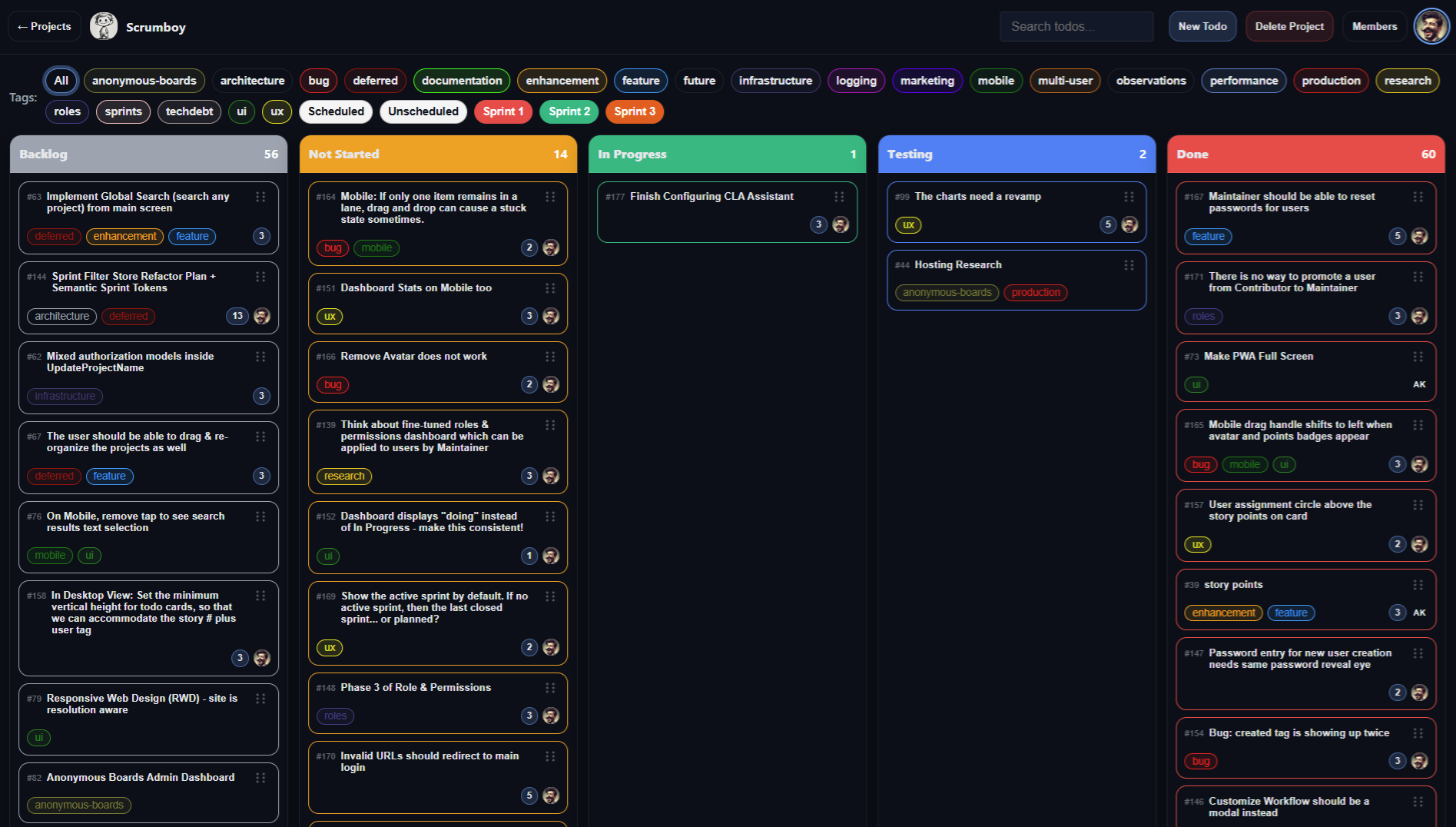Open the user profile avatar in header
The image size is (1456, 827).
coord(1431,26)
